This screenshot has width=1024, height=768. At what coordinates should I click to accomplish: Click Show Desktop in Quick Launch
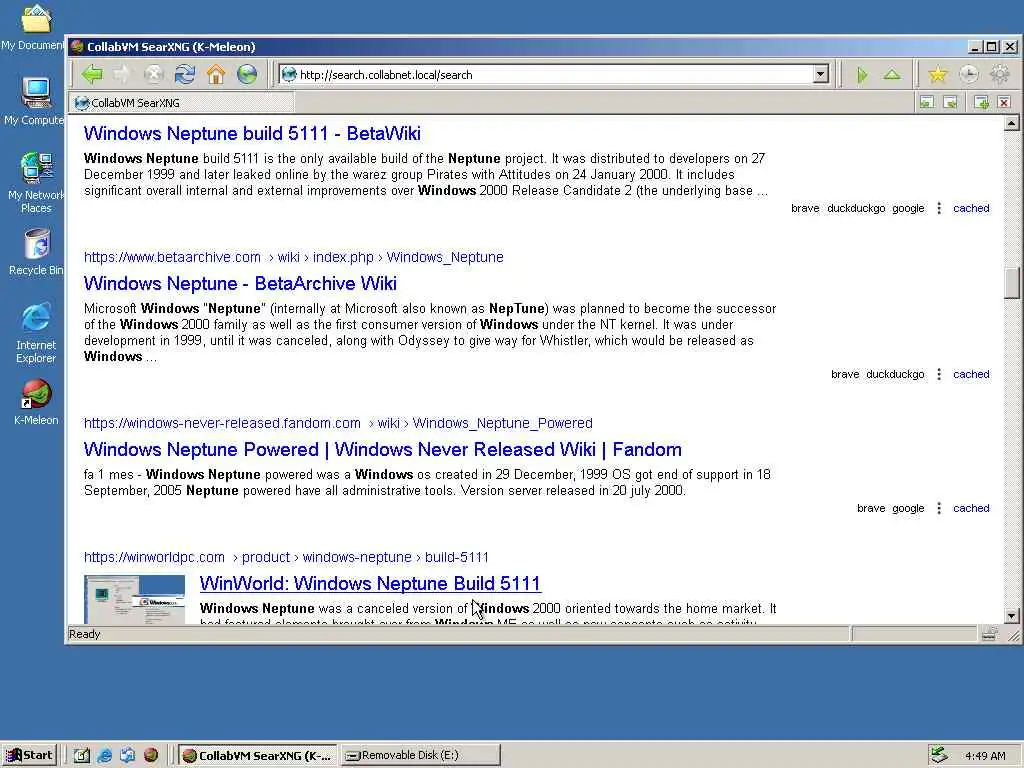click(81, 755)
